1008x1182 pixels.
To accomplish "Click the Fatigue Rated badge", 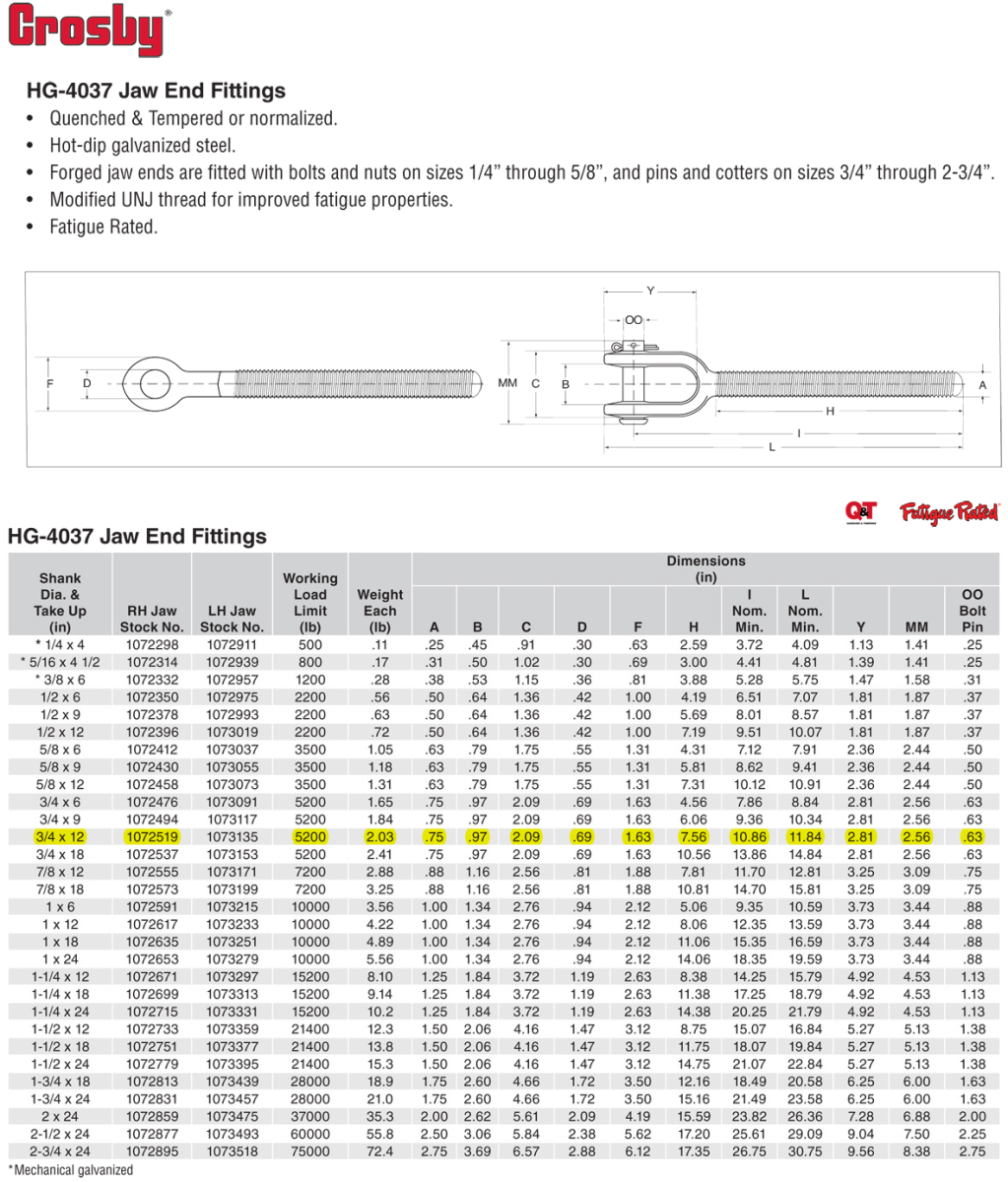I will point(950,511).
